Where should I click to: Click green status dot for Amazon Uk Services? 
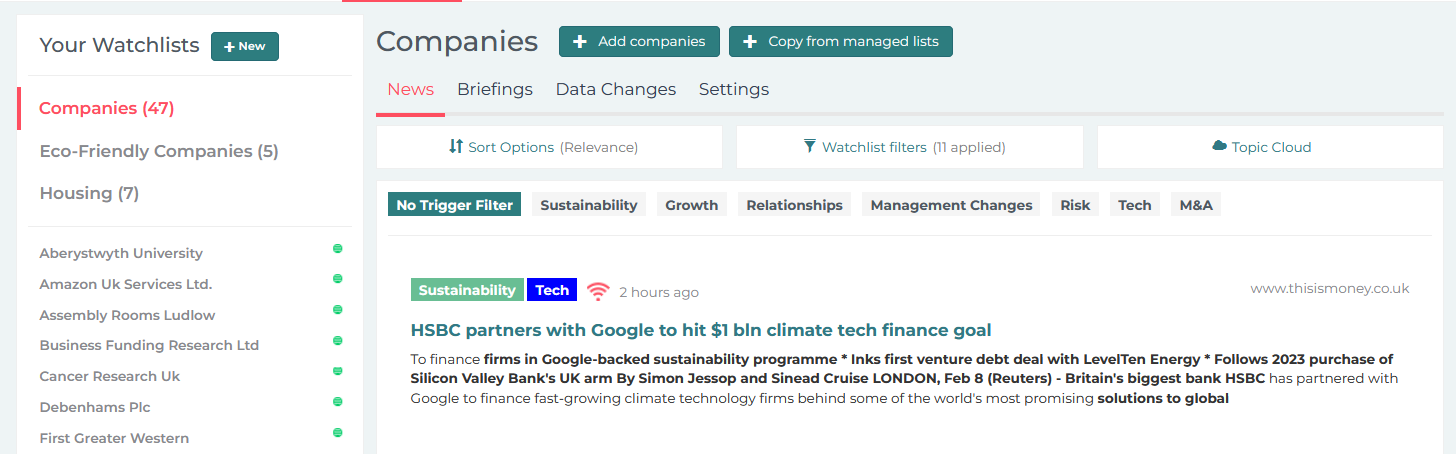pyautogui.click(x=338, y=278)
